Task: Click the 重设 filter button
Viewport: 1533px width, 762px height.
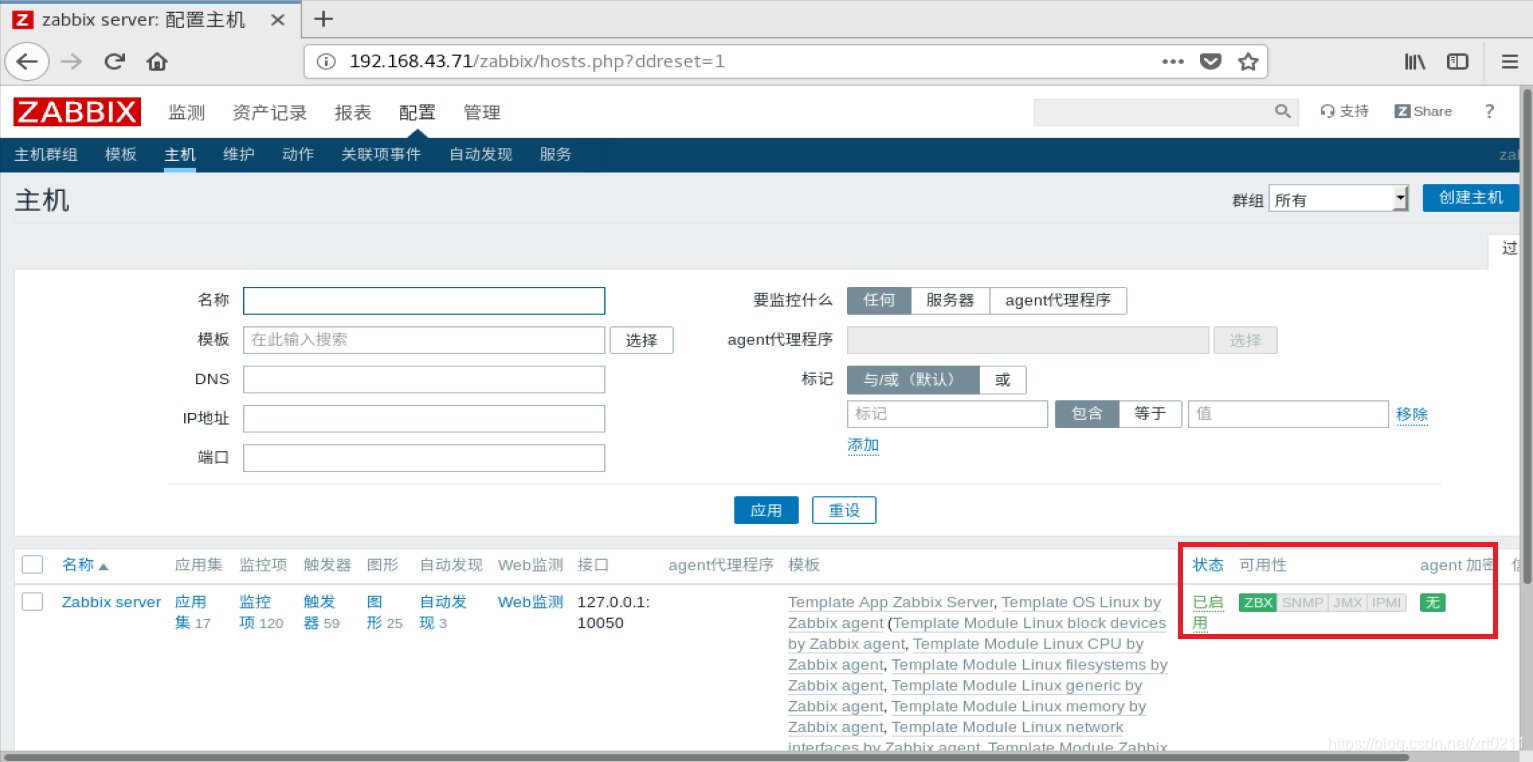Action: [x=844, y=510]
